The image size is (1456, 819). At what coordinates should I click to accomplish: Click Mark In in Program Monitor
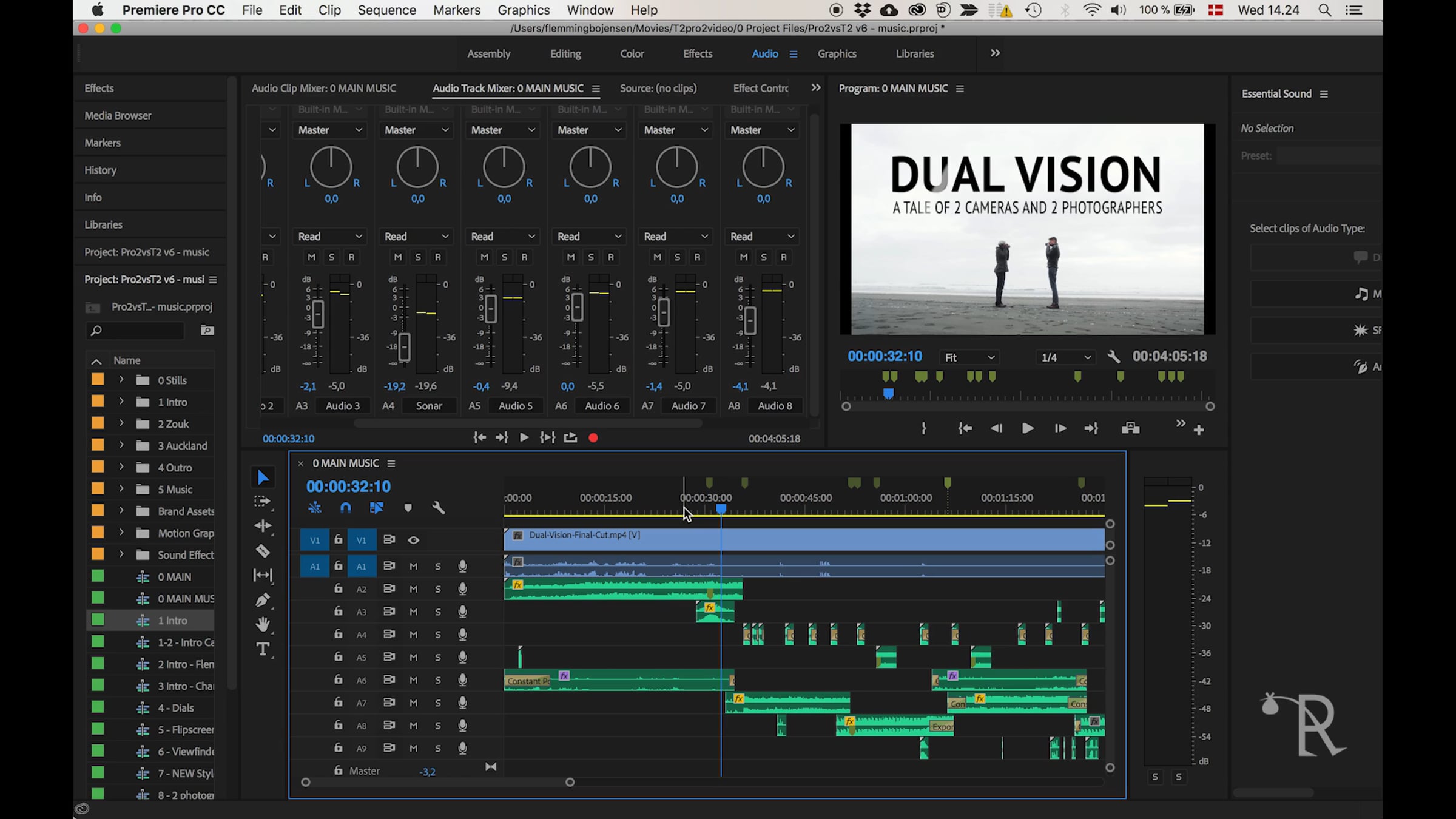923,428
